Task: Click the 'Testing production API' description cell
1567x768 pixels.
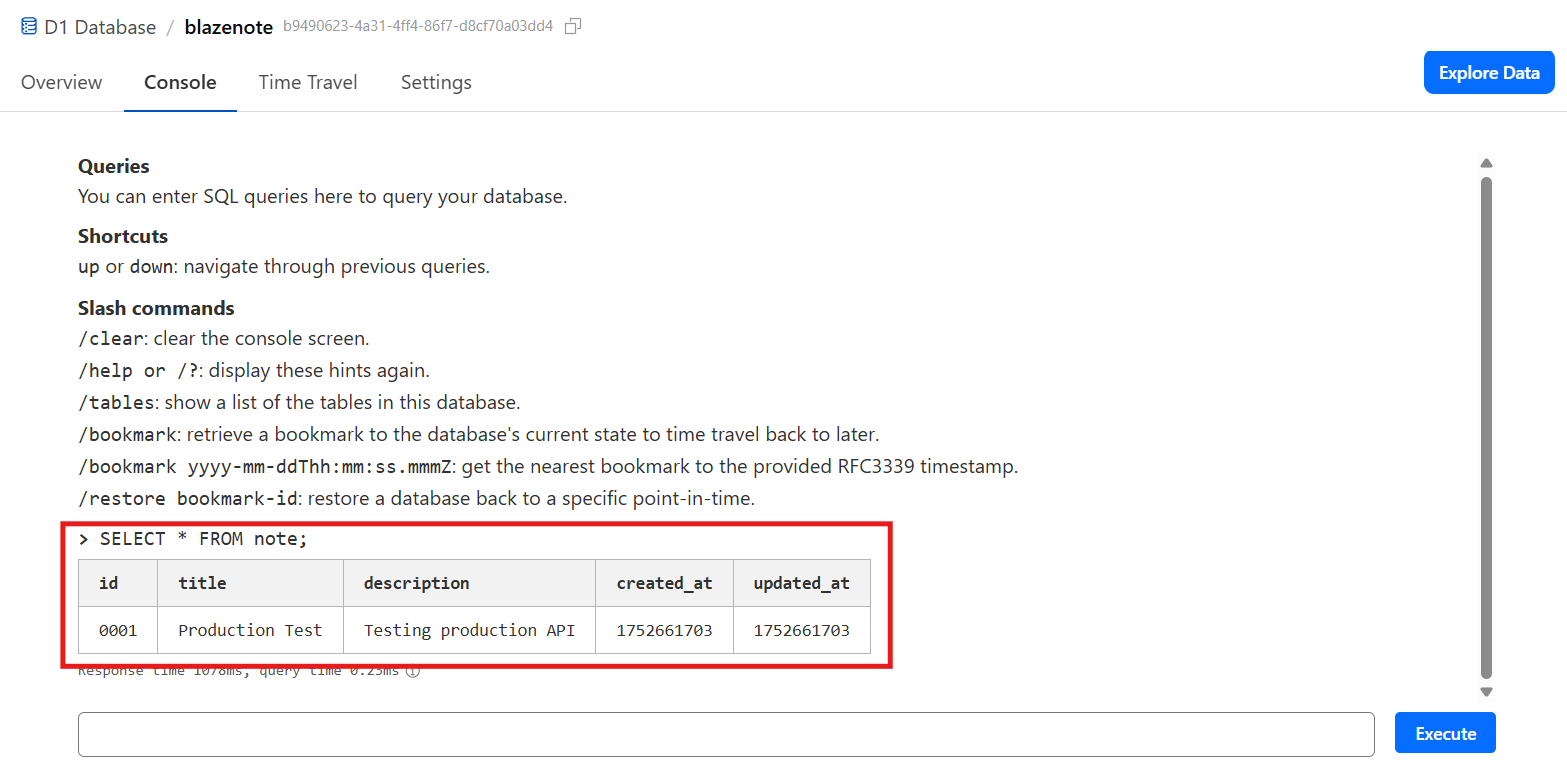Action: tap(469, 630)
